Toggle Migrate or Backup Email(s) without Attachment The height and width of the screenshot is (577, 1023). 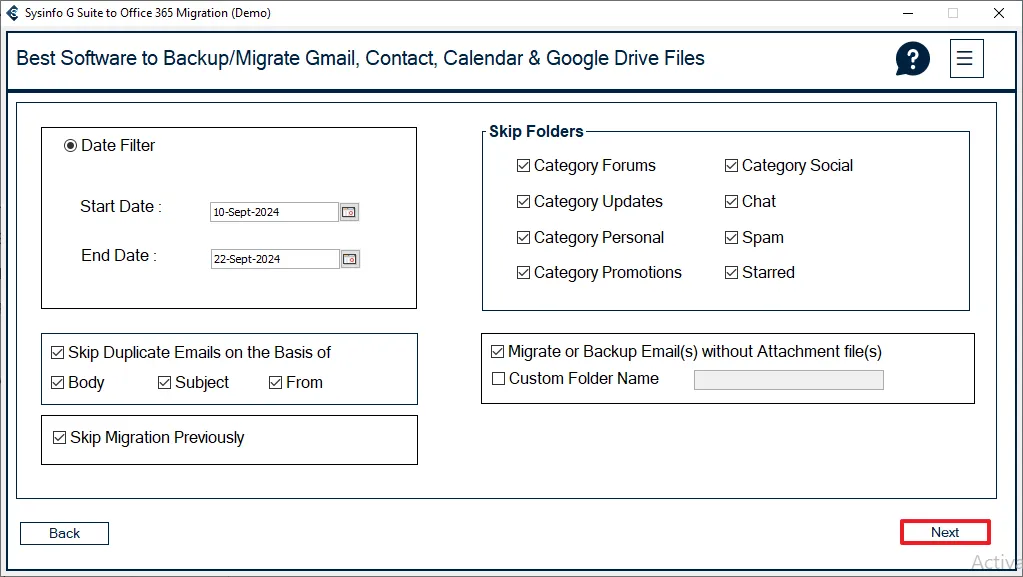pyautogui.click(x=498, y=352)
